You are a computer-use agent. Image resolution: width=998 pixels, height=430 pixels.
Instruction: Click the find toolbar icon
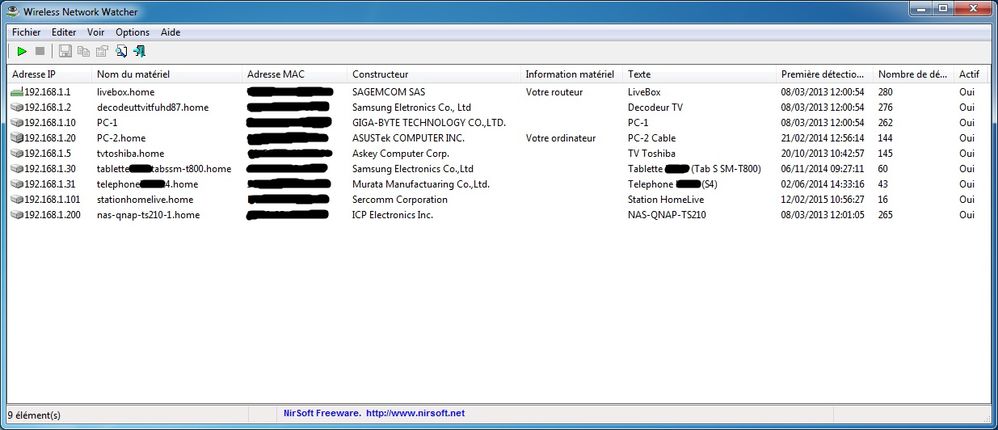pos(122,52)
